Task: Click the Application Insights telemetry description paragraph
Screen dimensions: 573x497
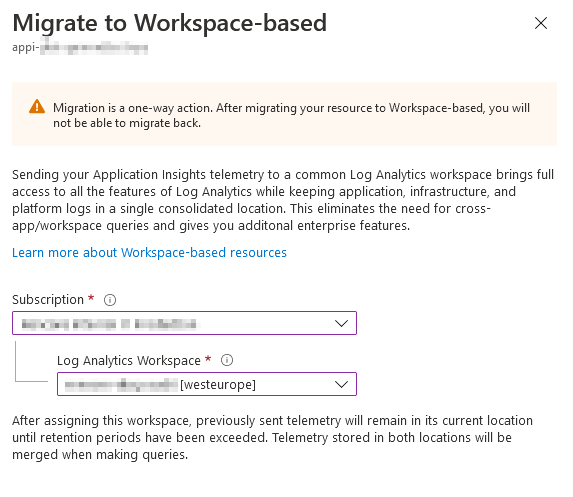Action: (x=283, y=200)
